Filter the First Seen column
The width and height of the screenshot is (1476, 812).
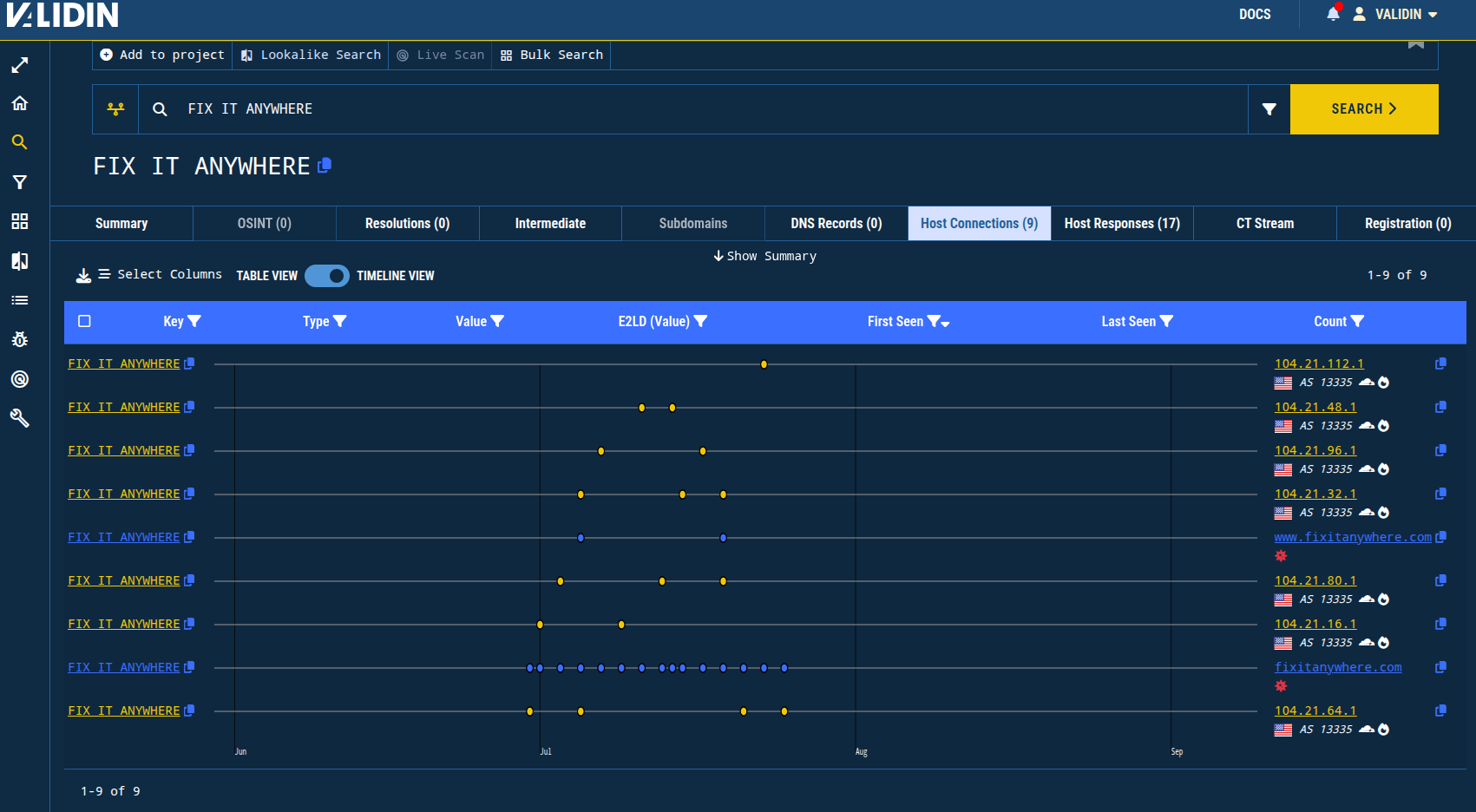click(x=934, y=321)
